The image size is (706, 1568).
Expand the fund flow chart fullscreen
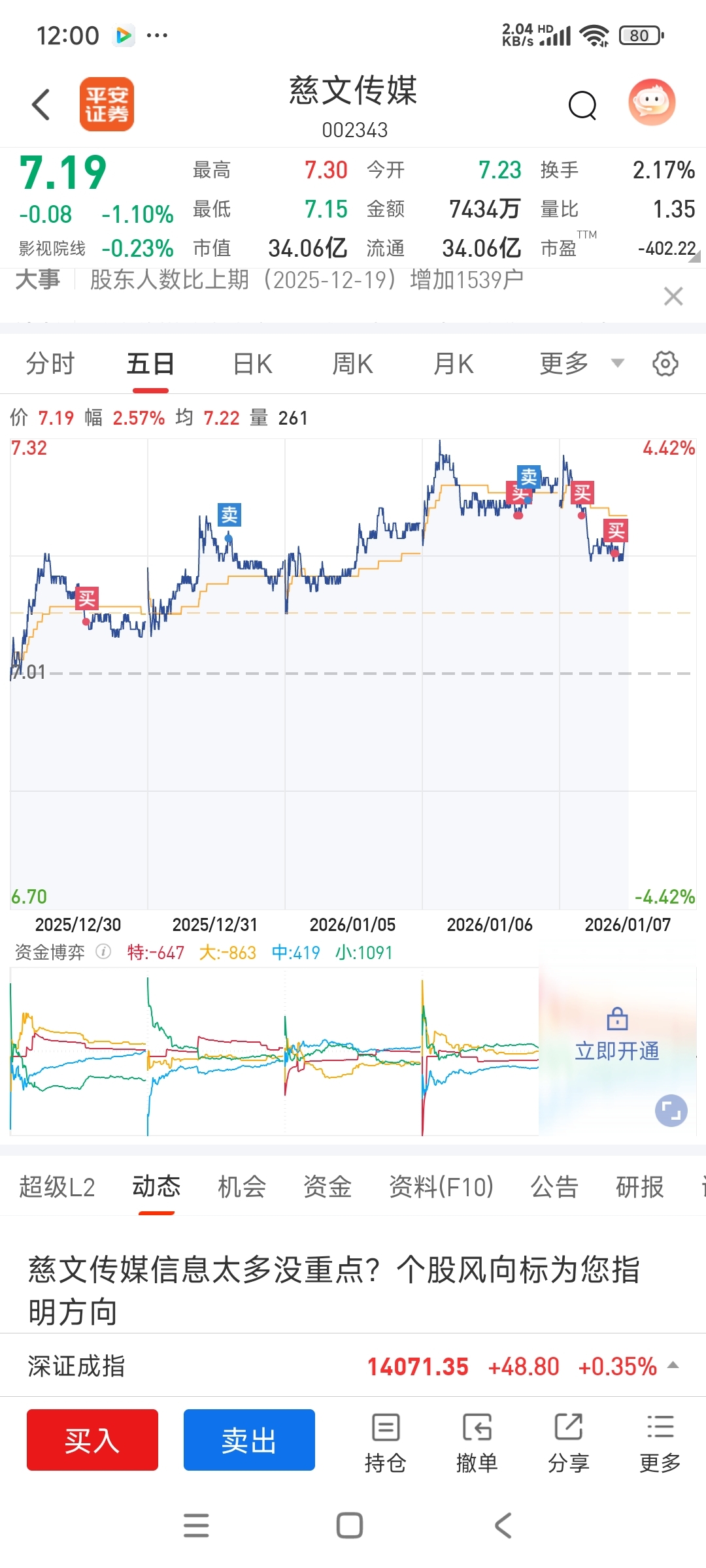click(671, 1111)
